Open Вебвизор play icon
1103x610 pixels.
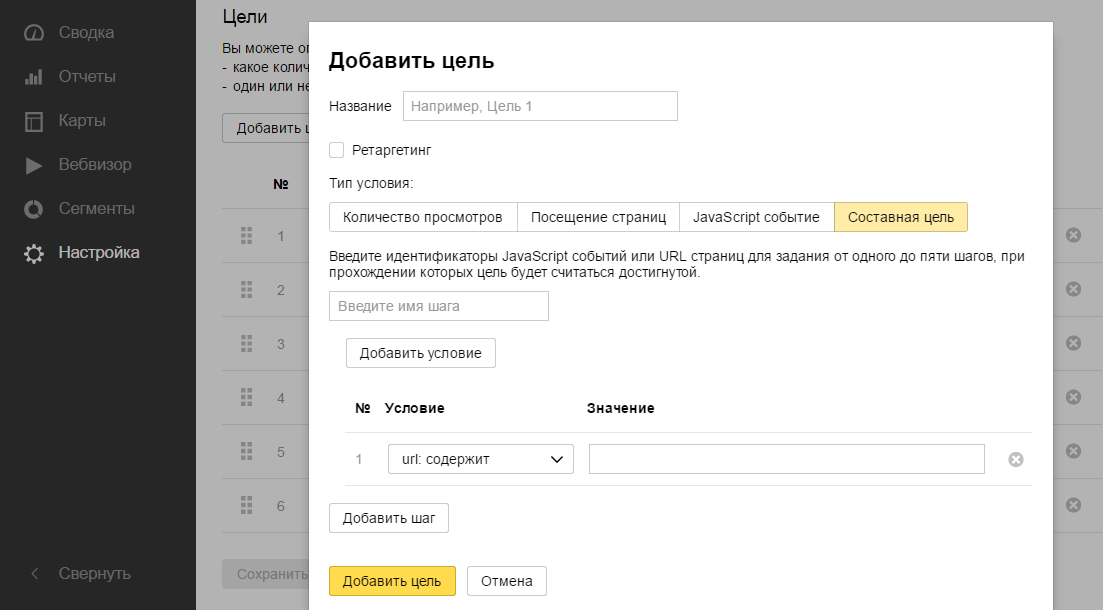click(34, 165)
